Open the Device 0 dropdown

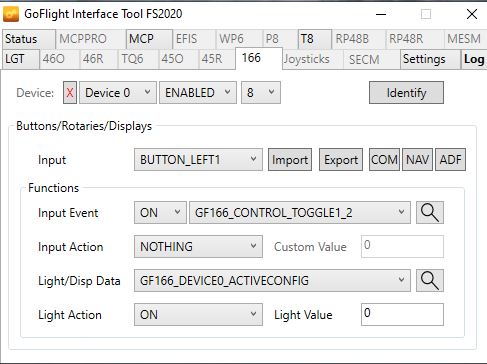click(118, 93)
